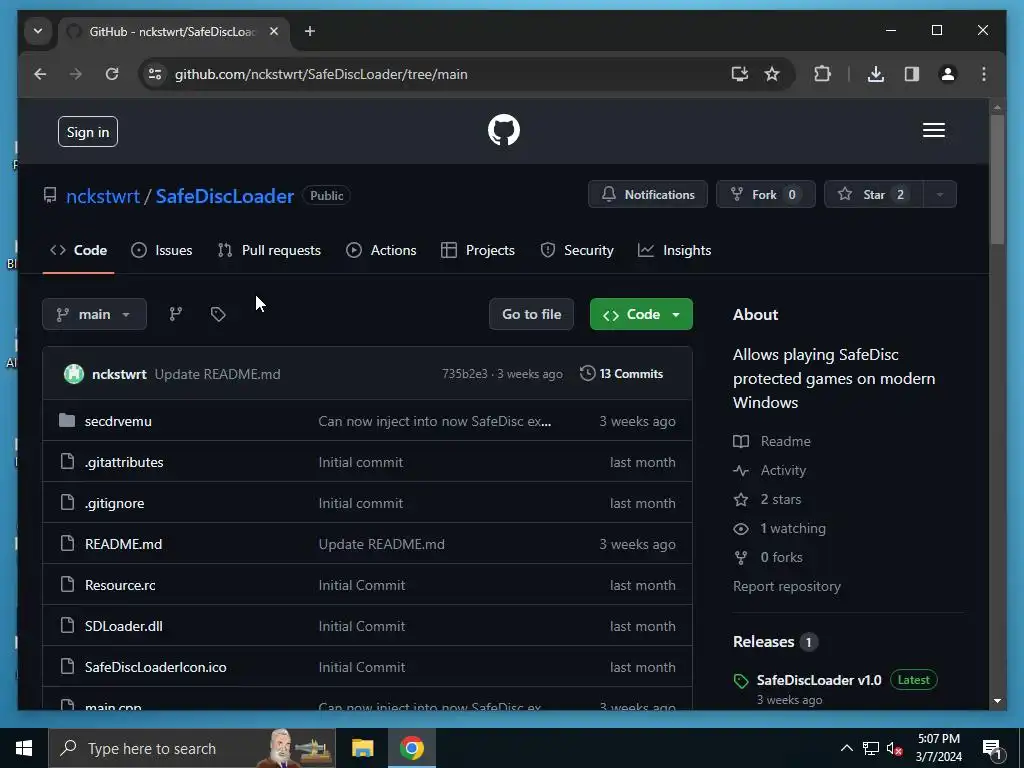Screen dimensions: 1024x768
Task: Open the SDLoader.dll file
Action: click(x=123, y=626)
